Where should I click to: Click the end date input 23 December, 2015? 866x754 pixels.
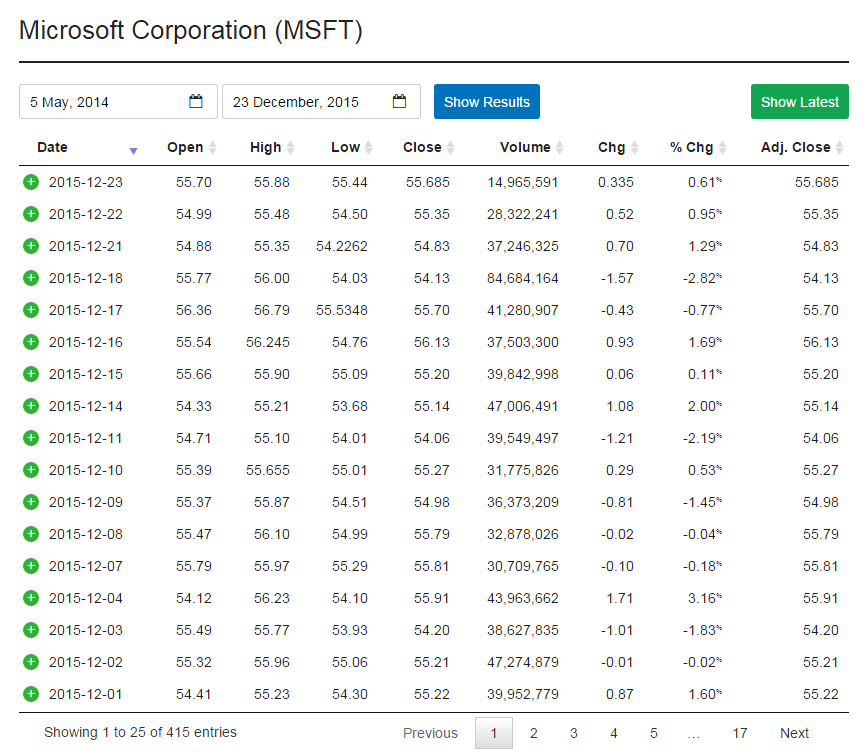point(305,102)
